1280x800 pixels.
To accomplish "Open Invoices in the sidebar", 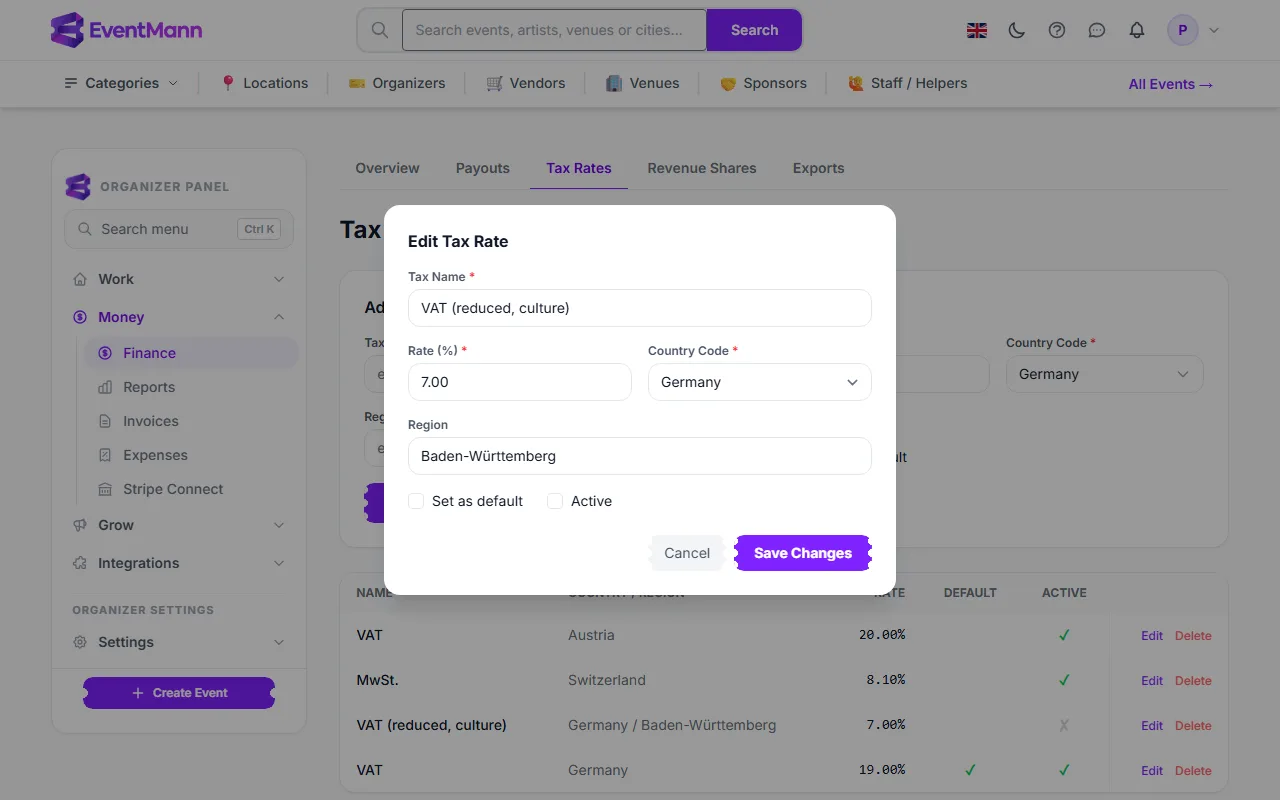I will pyautogui.click(x=150, y=421).
